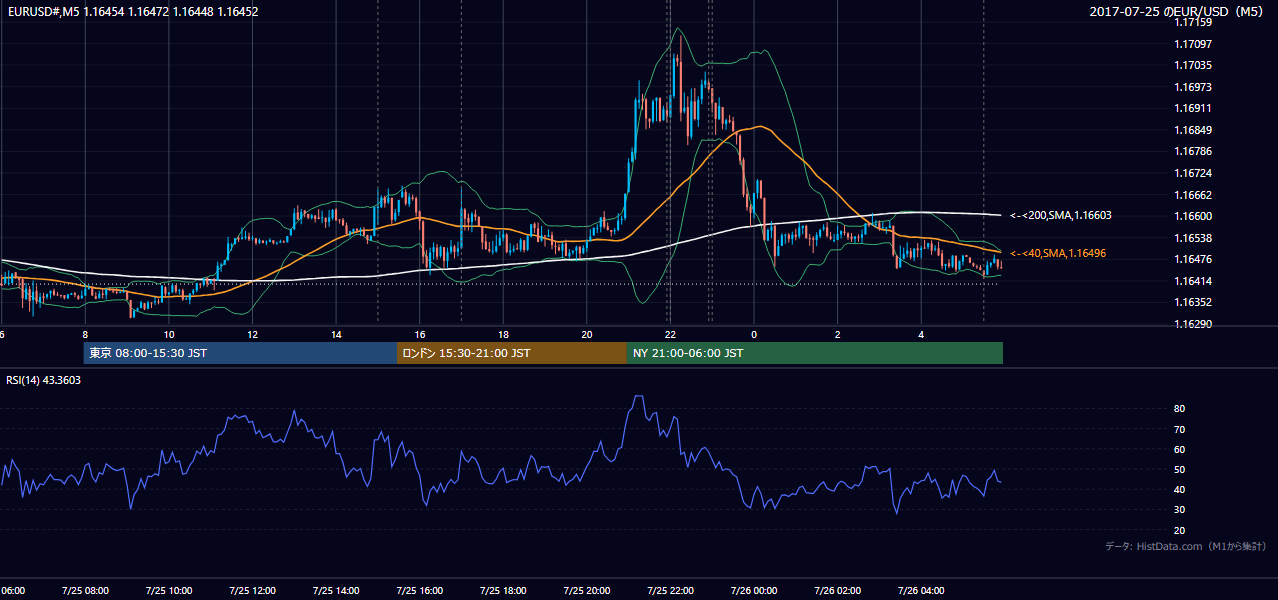This screenshot has height=600, width=1278.
Task: Click the 40 SMA label reading 1.16496
Action: pyautogui.click(x=1058, y=254)
